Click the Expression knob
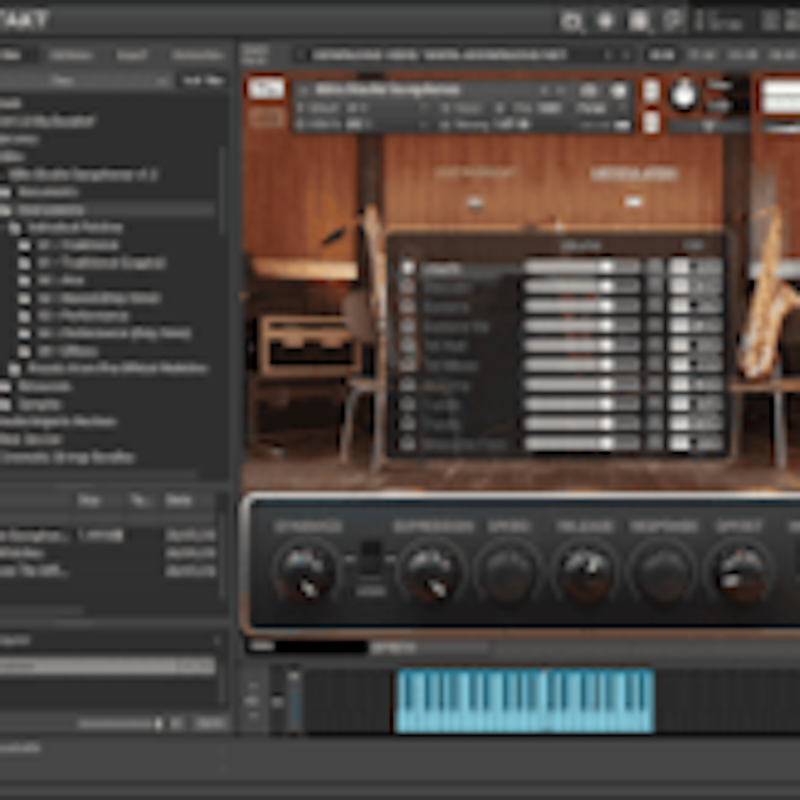 click(x=431, y=572)
